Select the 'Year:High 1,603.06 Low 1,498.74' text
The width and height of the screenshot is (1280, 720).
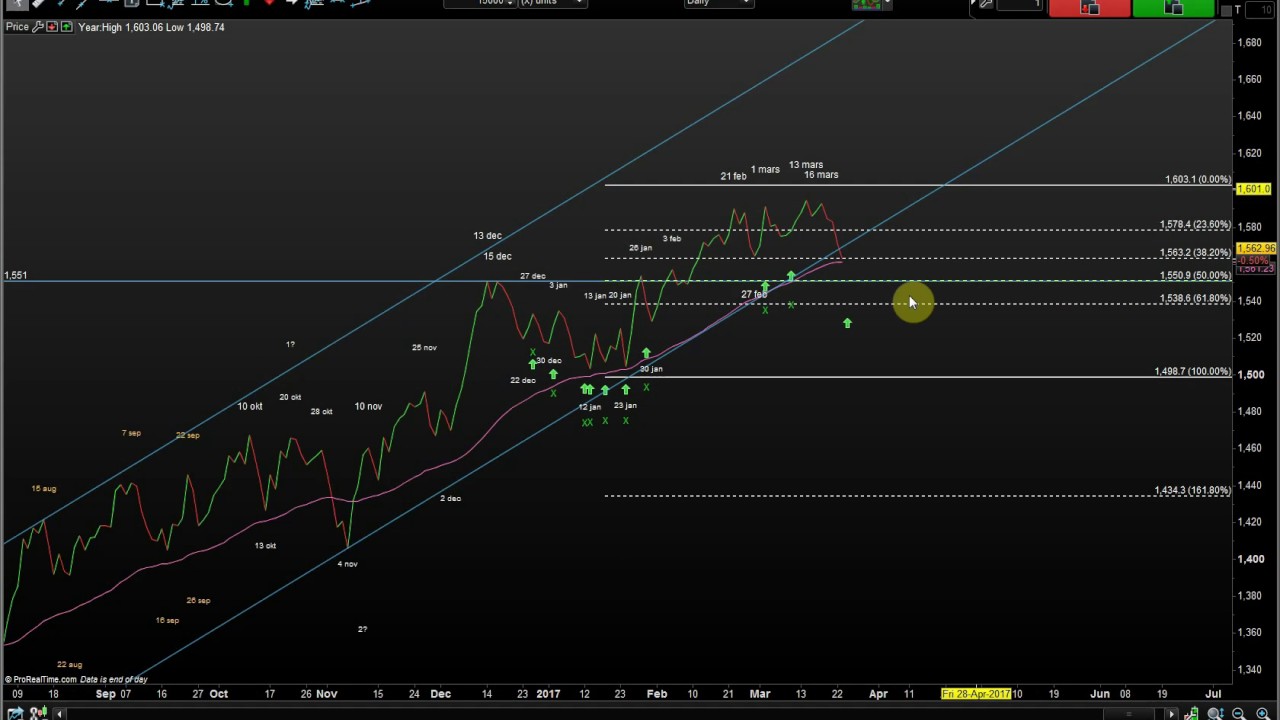pyautogui.click(x=151, y=27)
